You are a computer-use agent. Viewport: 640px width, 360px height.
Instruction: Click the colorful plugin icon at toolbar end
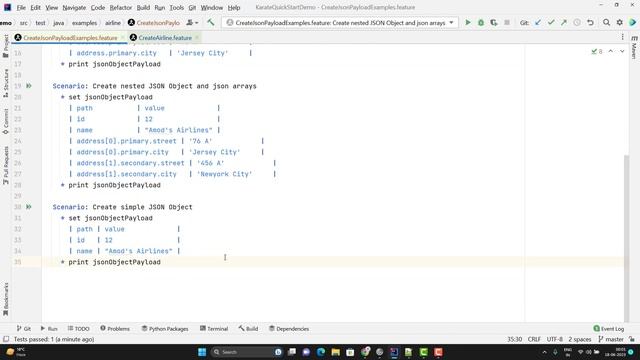[x=633, y=23]
